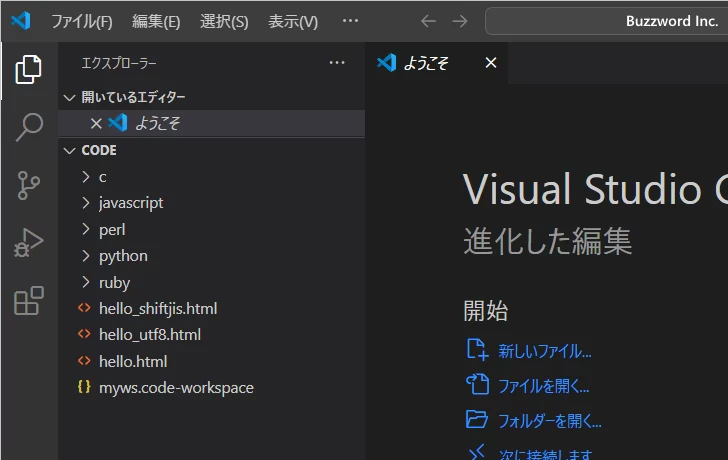Click the VS Code logo in title bar

coord(21,21)
